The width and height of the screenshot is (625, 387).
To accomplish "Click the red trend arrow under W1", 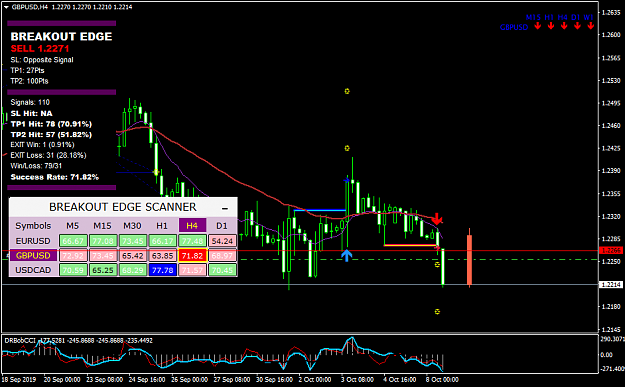I will [591, 26].
